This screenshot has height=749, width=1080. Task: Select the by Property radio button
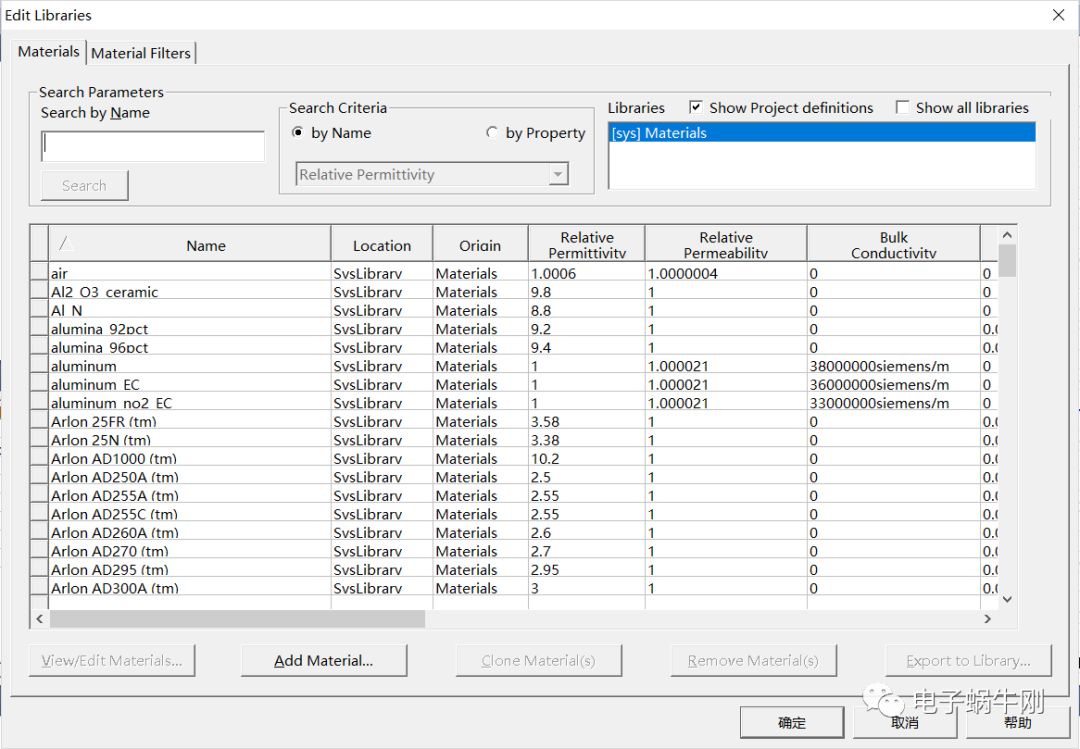tap(492, 133)
